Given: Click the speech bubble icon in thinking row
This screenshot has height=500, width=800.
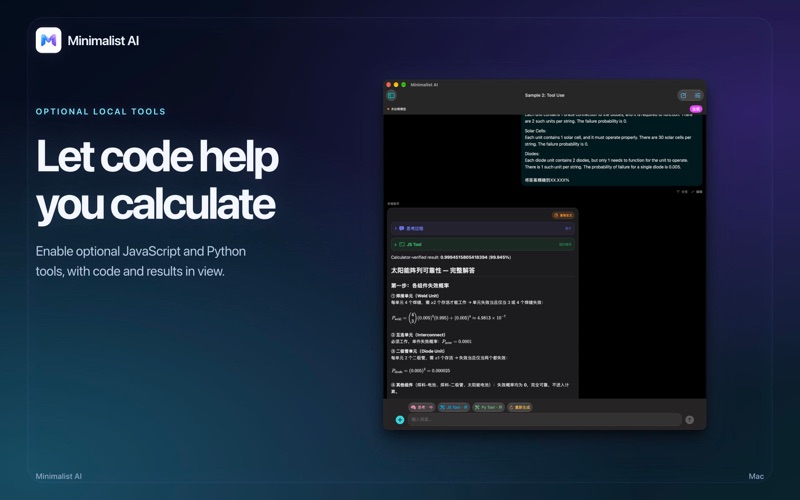Looking at the screenshot, I should tap(402, 229).
